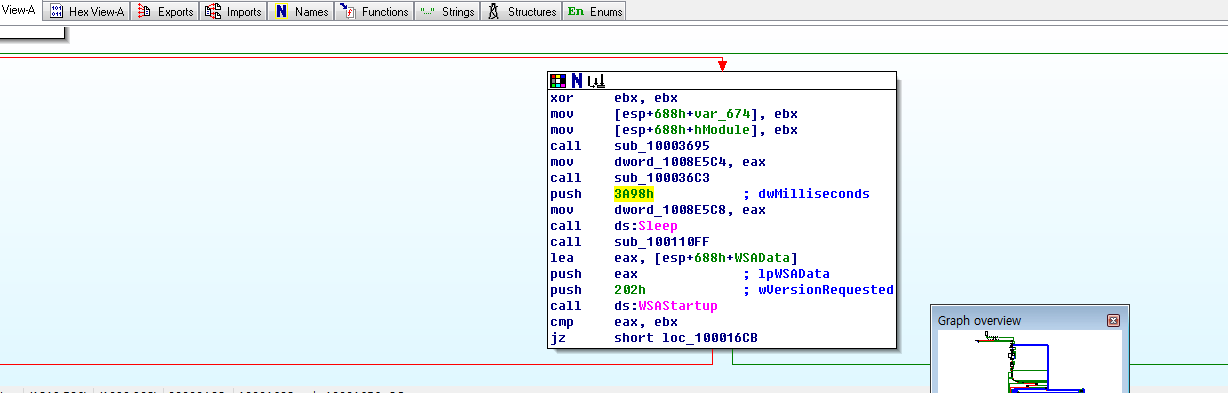1228x393 pixels.
Task: Click the Exports tab red icon
Action: 144,12
